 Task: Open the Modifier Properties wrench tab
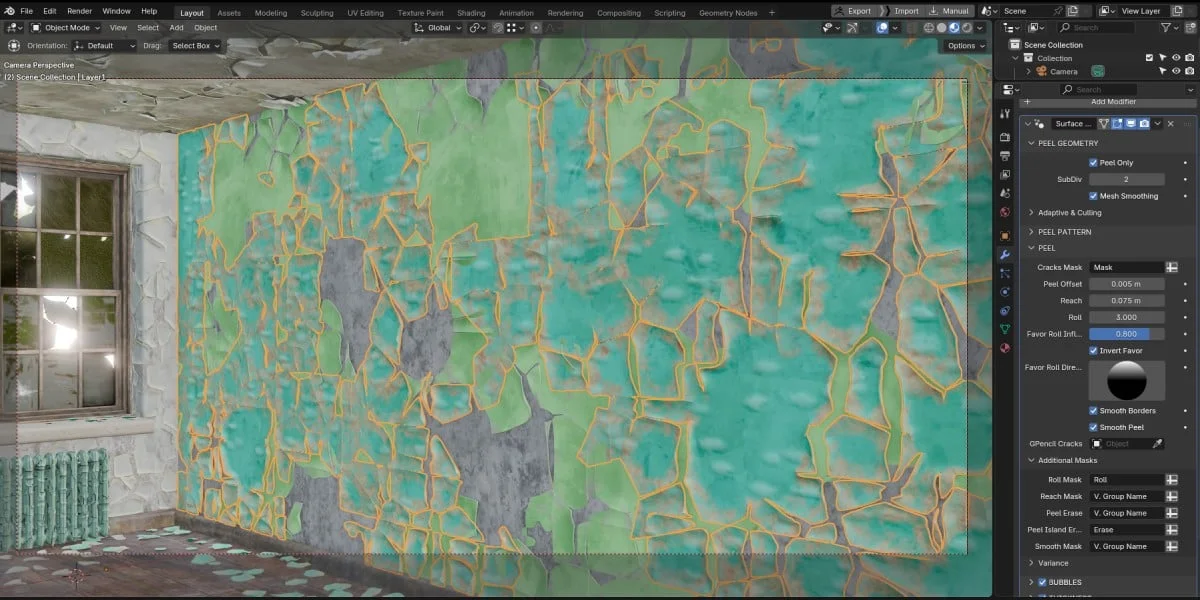1005,254
